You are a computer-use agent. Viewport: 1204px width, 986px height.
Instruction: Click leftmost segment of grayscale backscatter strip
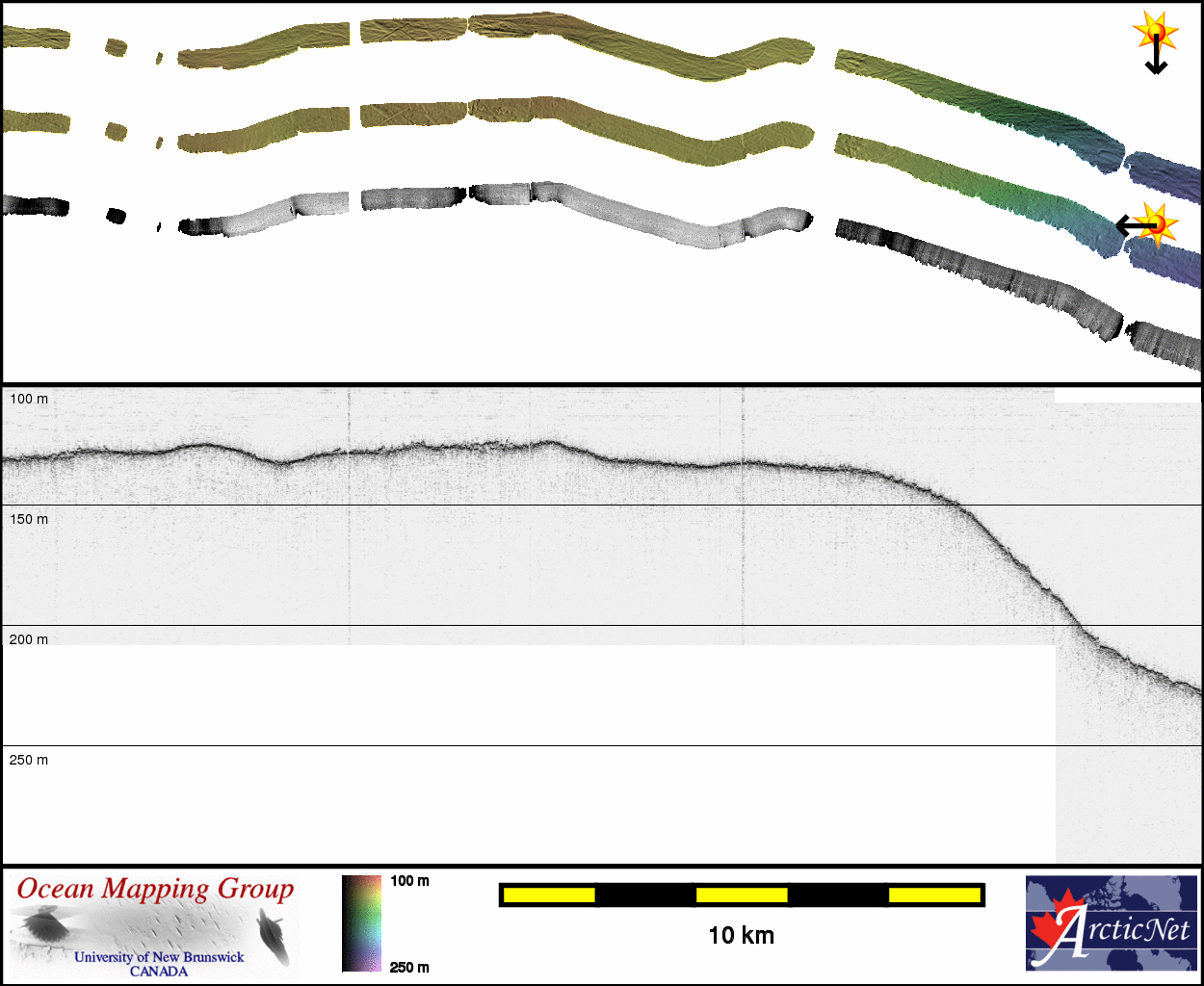(x=37, y=205)
